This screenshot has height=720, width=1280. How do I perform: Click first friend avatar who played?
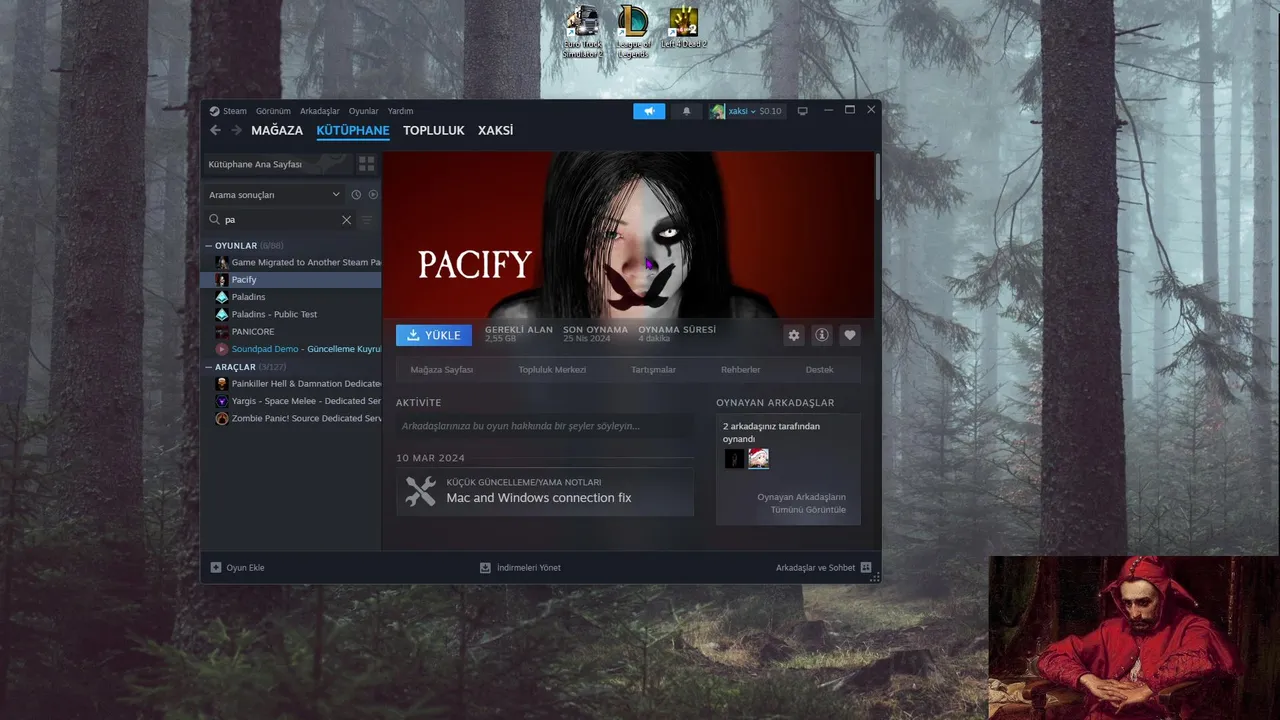pos(735,458)
